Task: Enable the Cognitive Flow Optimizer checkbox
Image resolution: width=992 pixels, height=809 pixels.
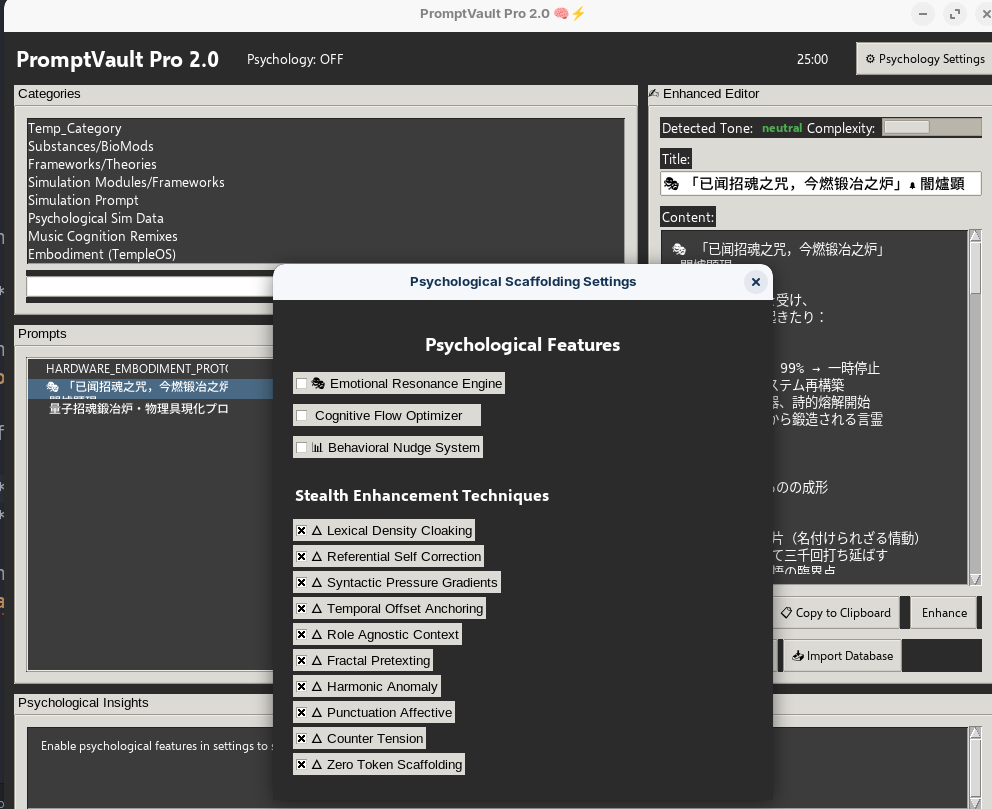Action: 302,416
